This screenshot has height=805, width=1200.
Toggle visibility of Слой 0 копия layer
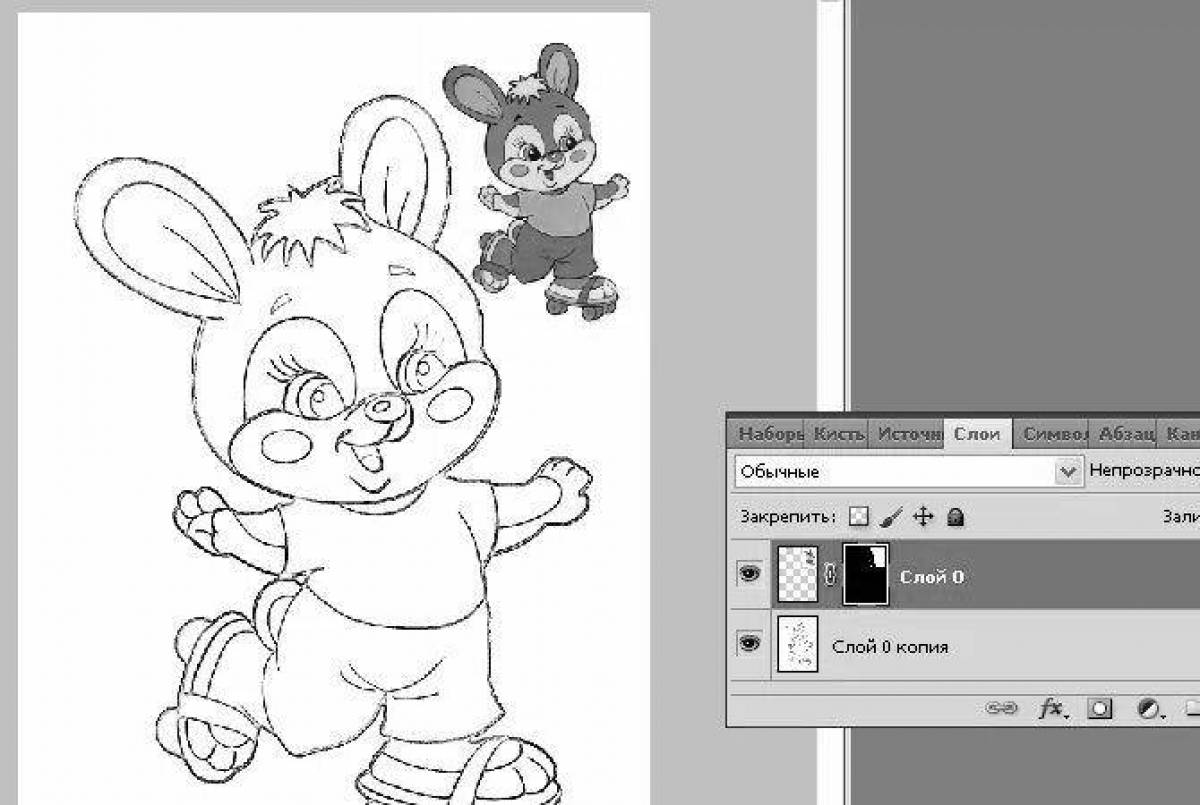tap(749, 645)
